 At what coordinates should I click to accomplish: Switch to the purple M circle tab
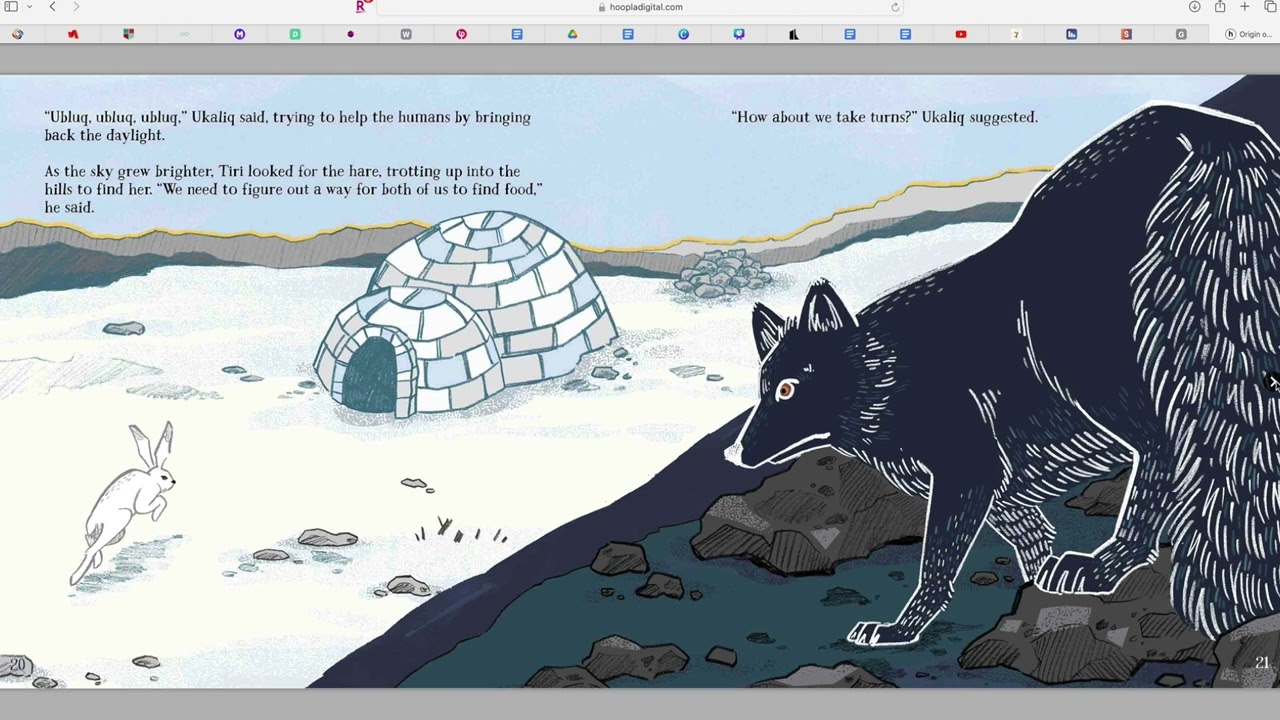pos(240,34)
